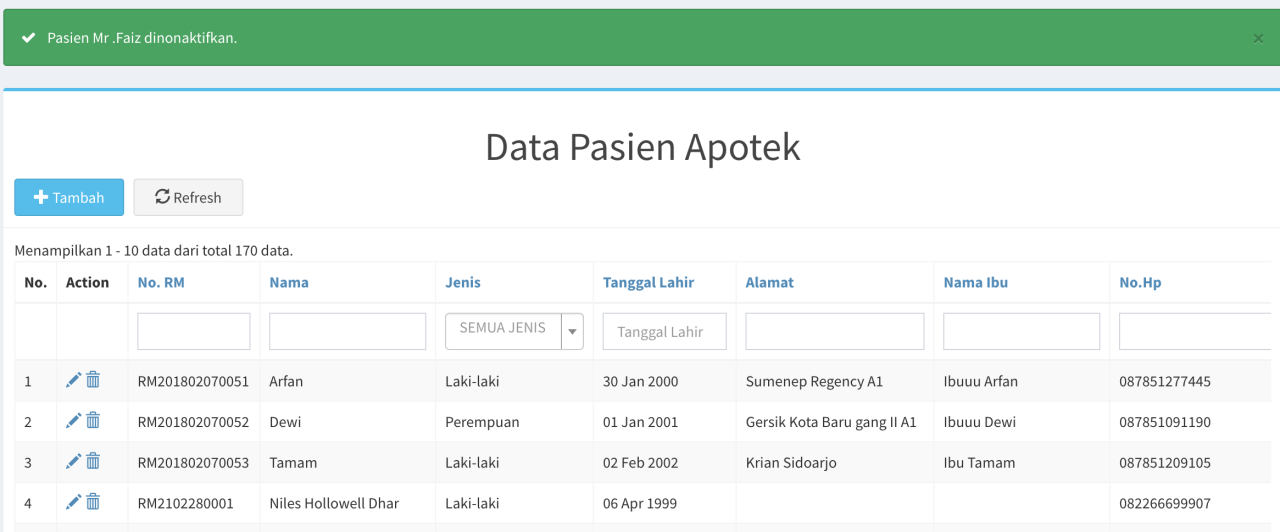The image size is (1280, 532).
Task: Sort table by Tanggal Lahir column
Action: tap(649, 283)
